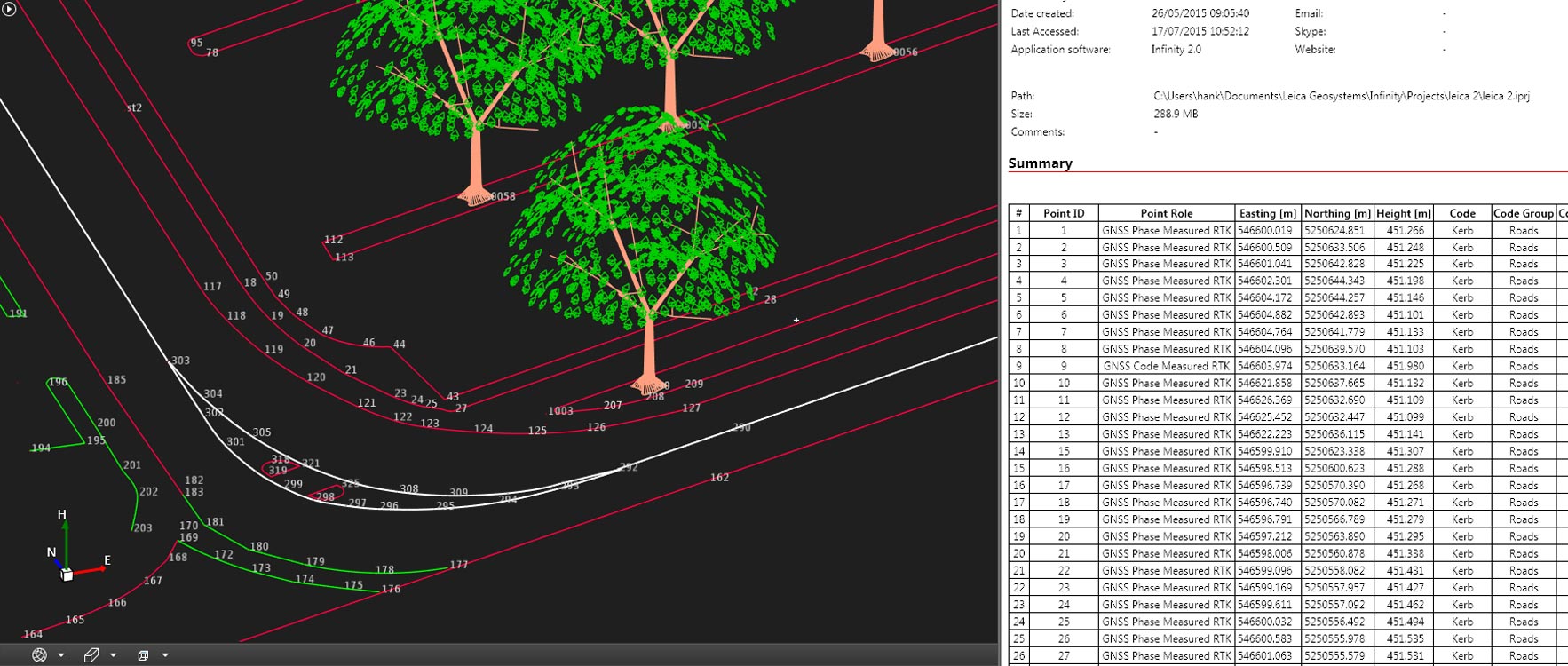
Task: Open the dropdown arrow beside the globe icon
Action: [61, 655]
